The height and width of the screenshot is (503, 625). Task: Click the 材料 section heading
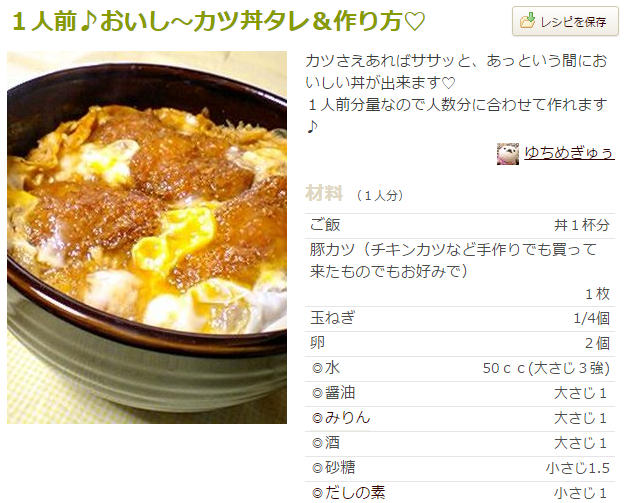(324, 194)
